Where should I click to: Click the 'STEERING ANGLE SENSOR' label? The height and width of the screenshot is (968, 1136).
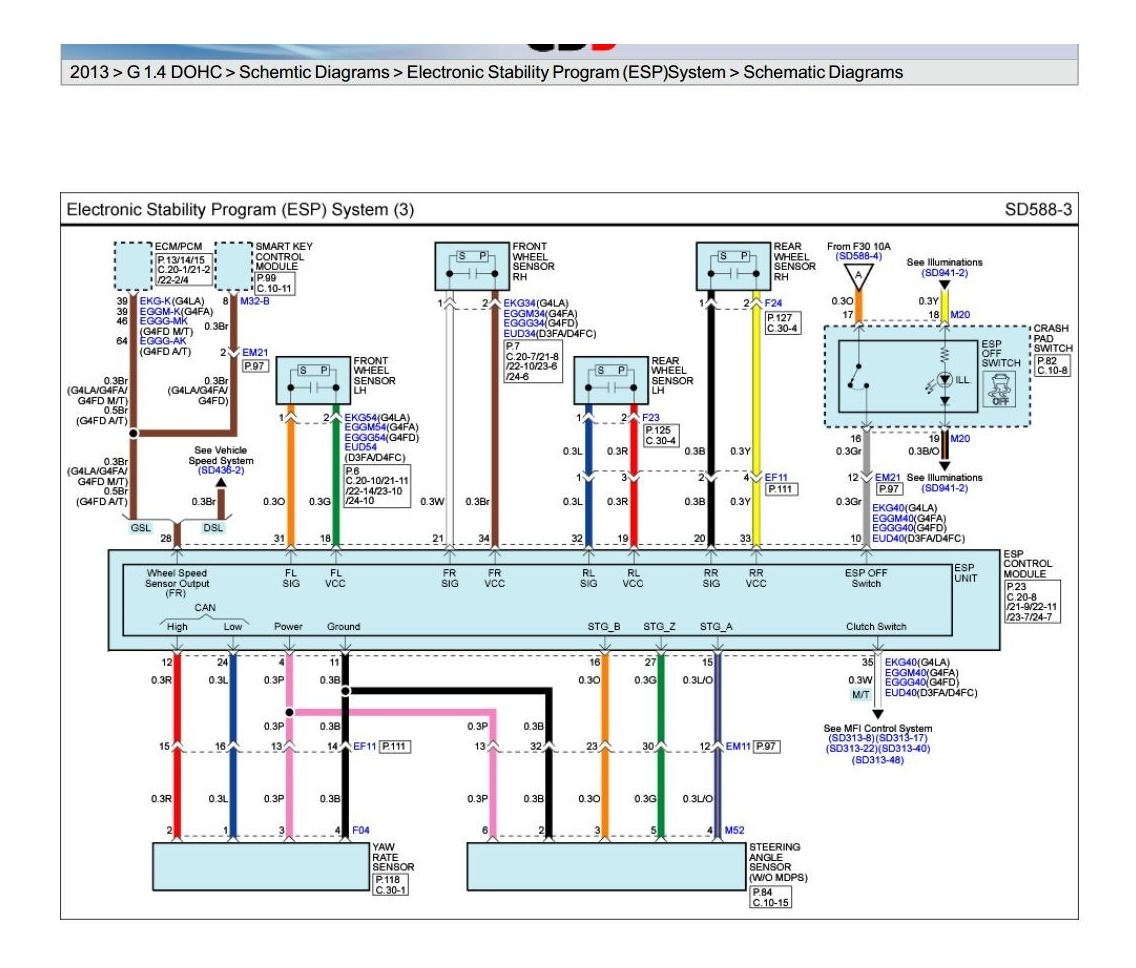pos(774,857)
